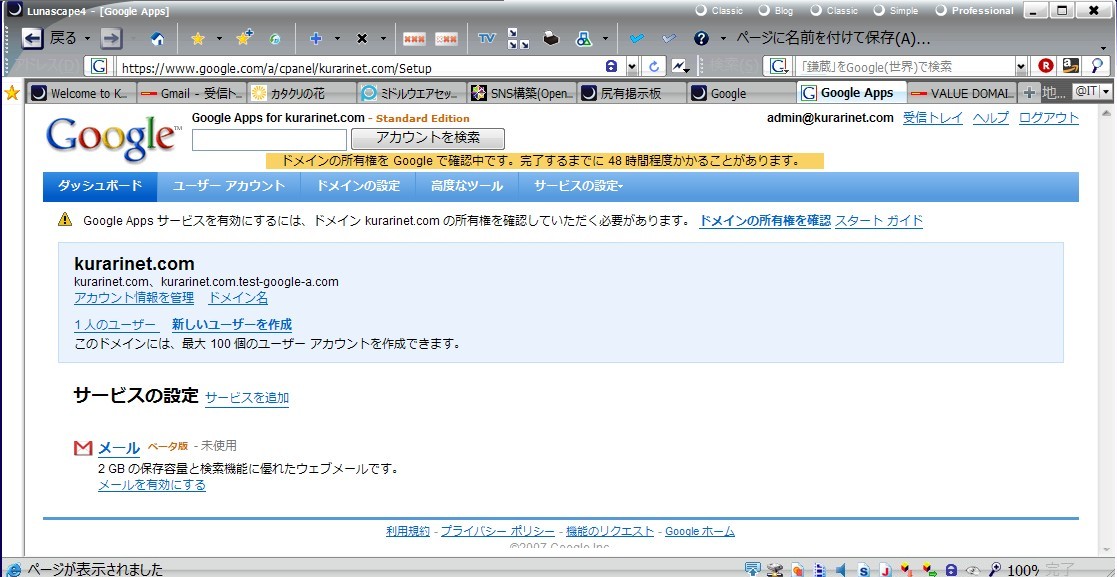1117x577 pixels.
Task: Click the forward navigation arrow icon
Action: (x=111, y=38)
